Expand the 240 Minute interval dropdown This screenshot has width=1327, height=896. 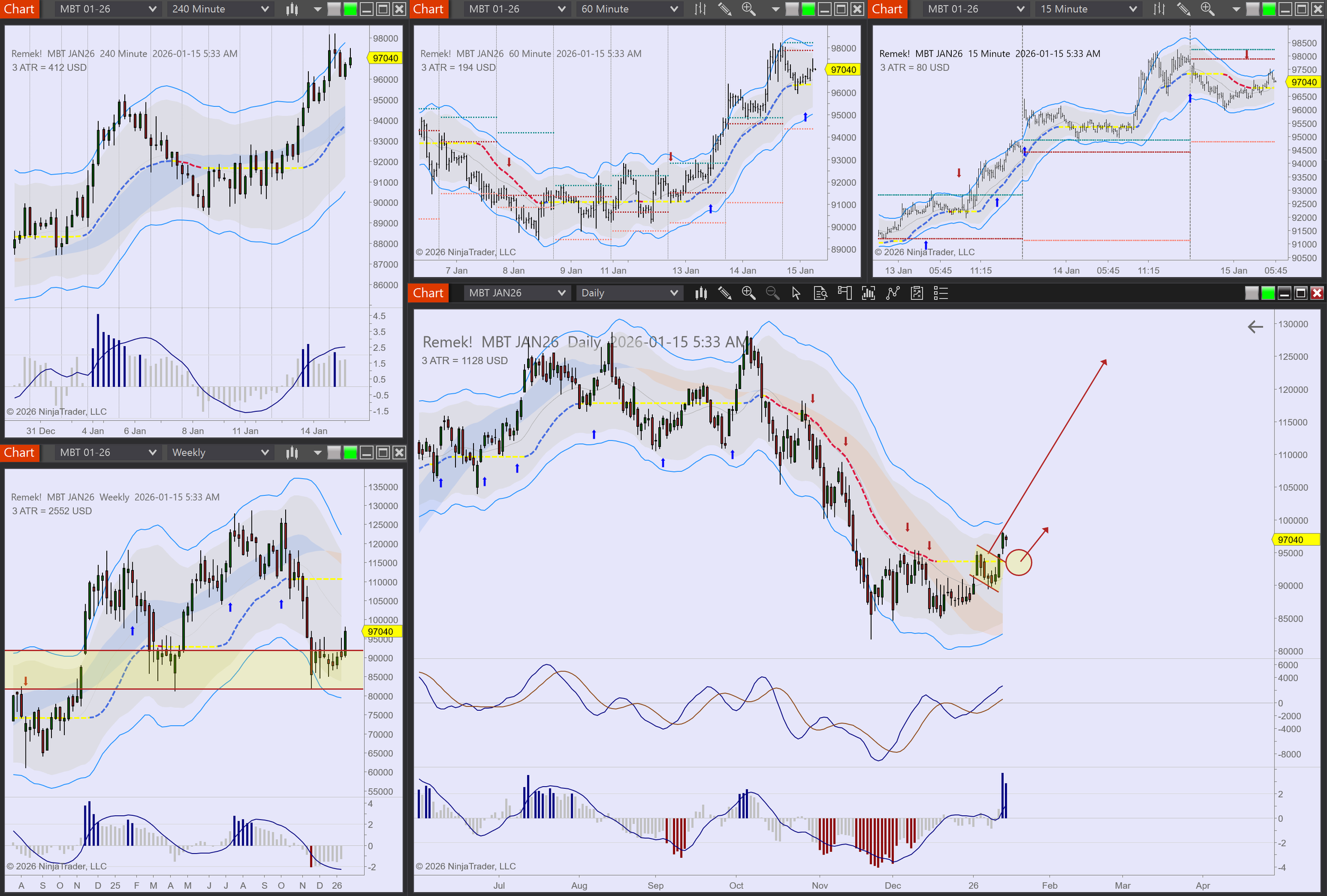point(264,9)
